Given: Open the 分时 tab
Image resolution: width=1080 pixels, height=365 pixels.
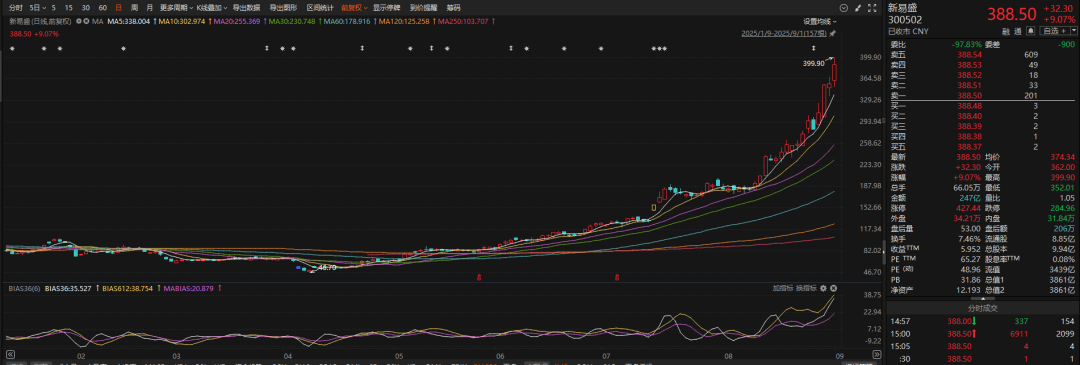Looking at the screenshot, I should click(x=15, y=8).
